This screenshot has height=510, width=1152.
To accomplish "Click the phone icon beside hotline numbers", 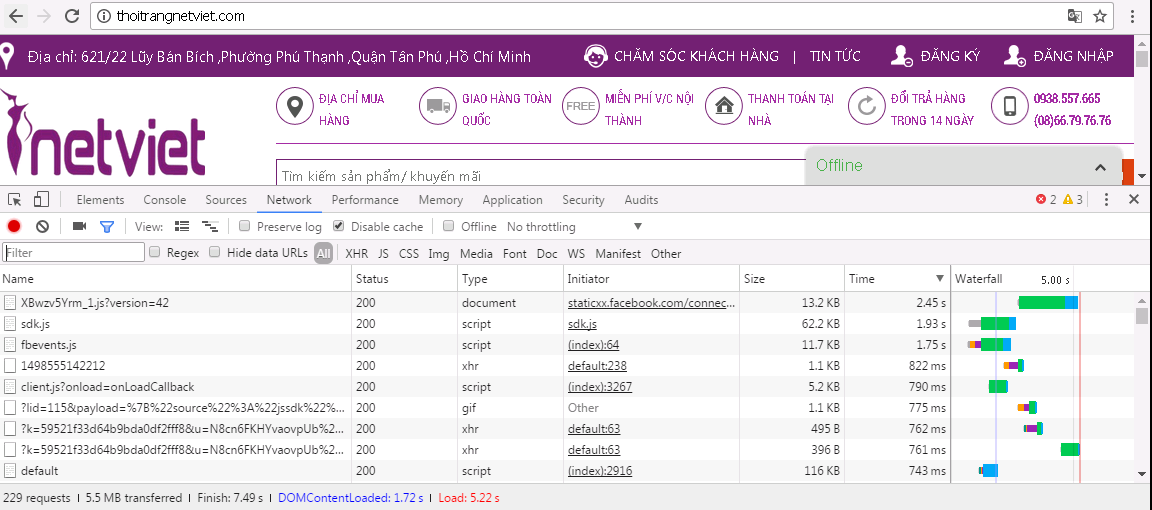I will (1009, 107).
